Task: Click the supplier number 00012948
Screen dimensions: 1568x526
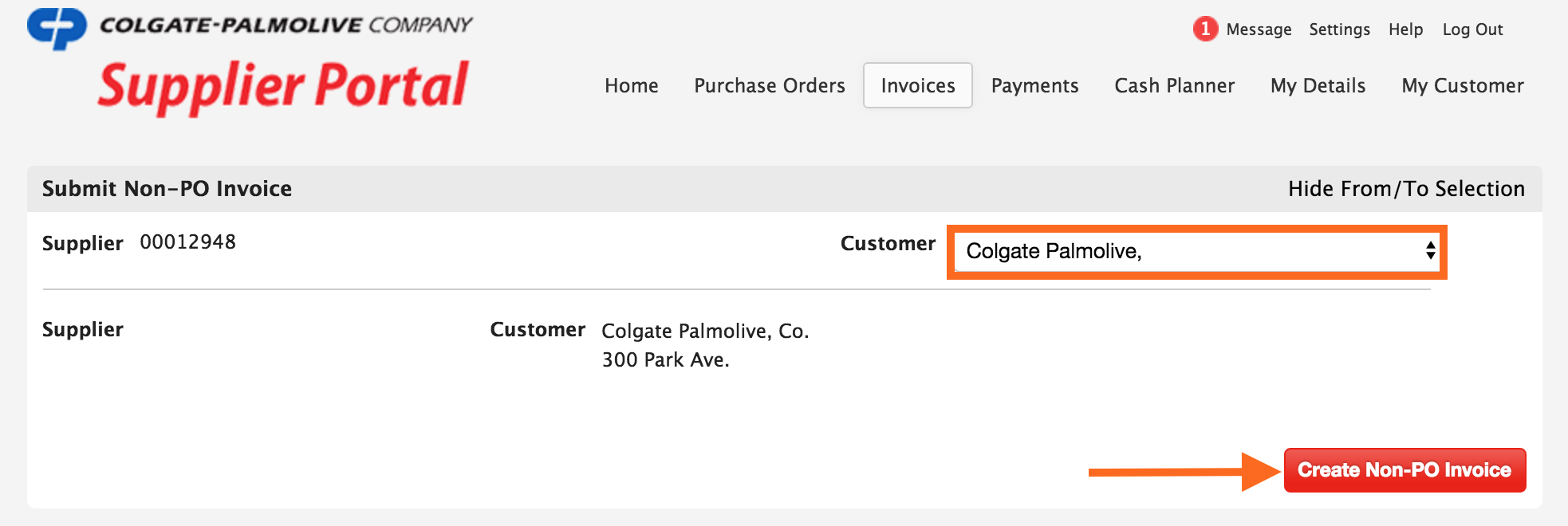Action: pos(187,242)
